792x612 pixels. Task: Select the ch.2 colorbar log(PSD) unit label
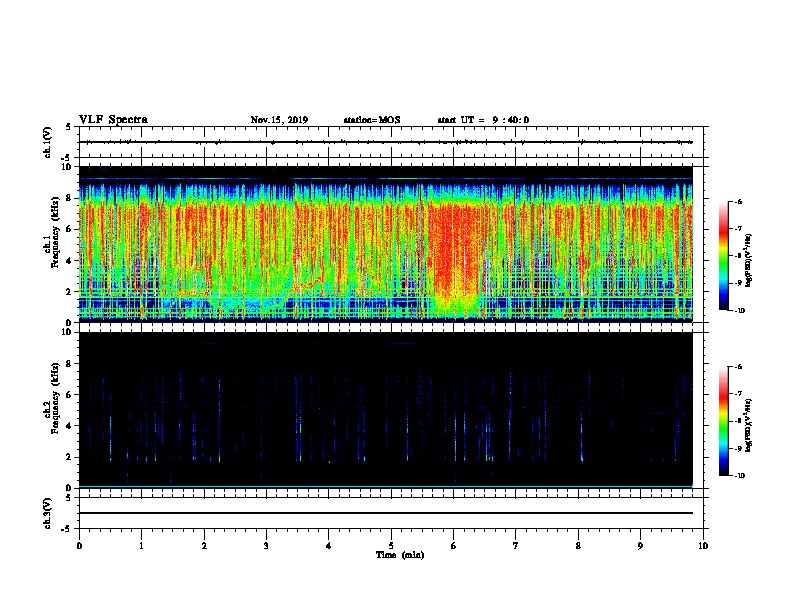[x=749, y=425]
